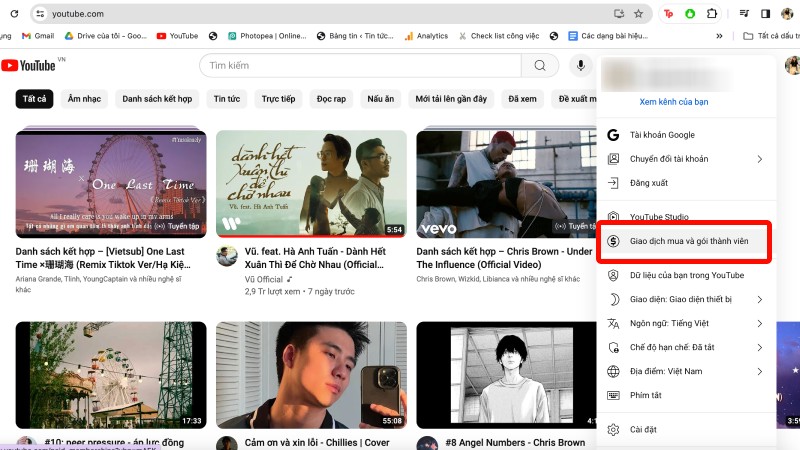This screenshot has height=450, width=800.
Task: Open Giao dịch mua và gói thành viên
Action: pyautogui.click(x=684, y=241)
